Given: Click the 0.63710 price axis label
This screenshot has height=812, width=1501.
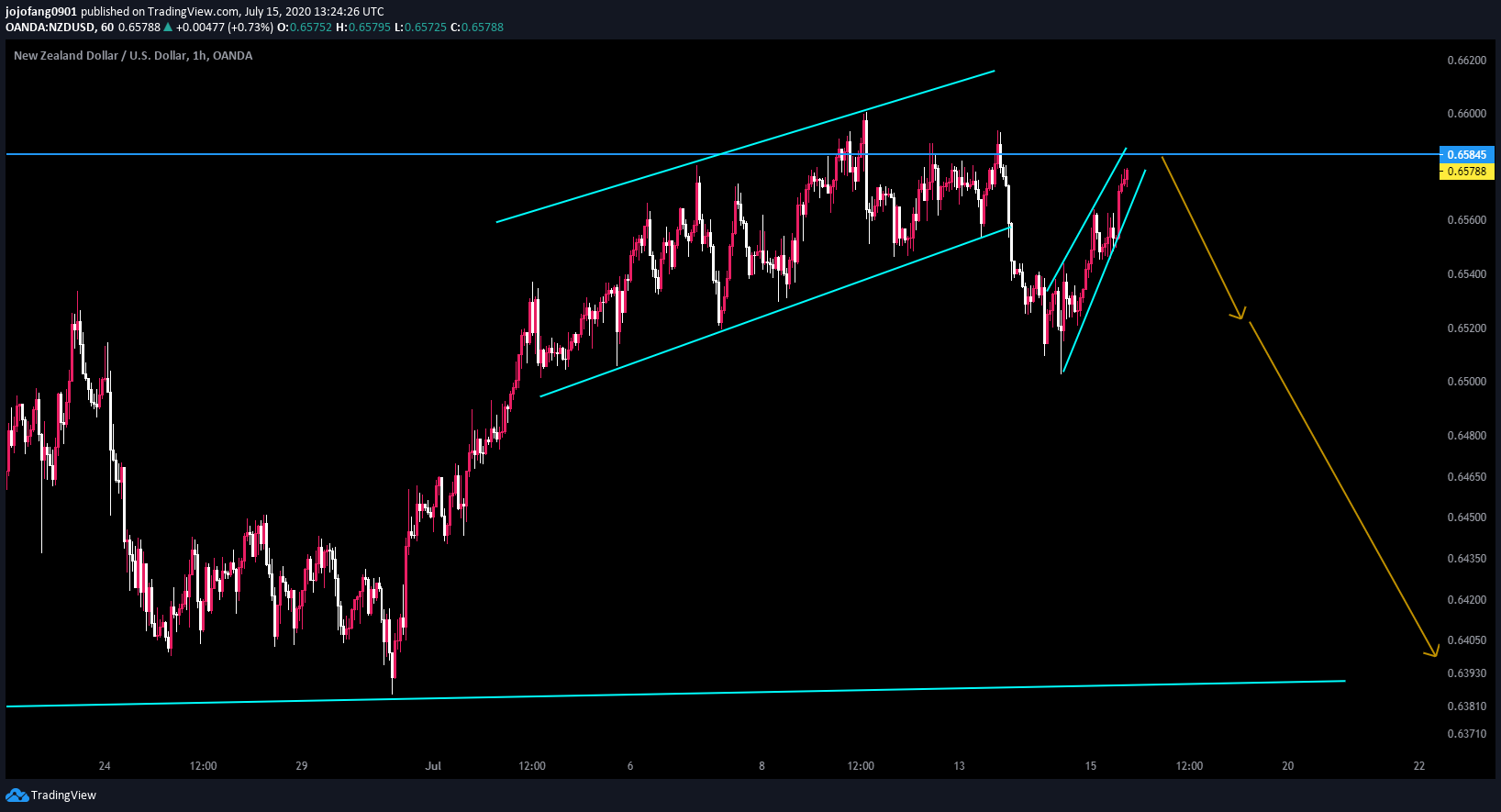Looking at the screenshot, I should [x=1466, y=734].
